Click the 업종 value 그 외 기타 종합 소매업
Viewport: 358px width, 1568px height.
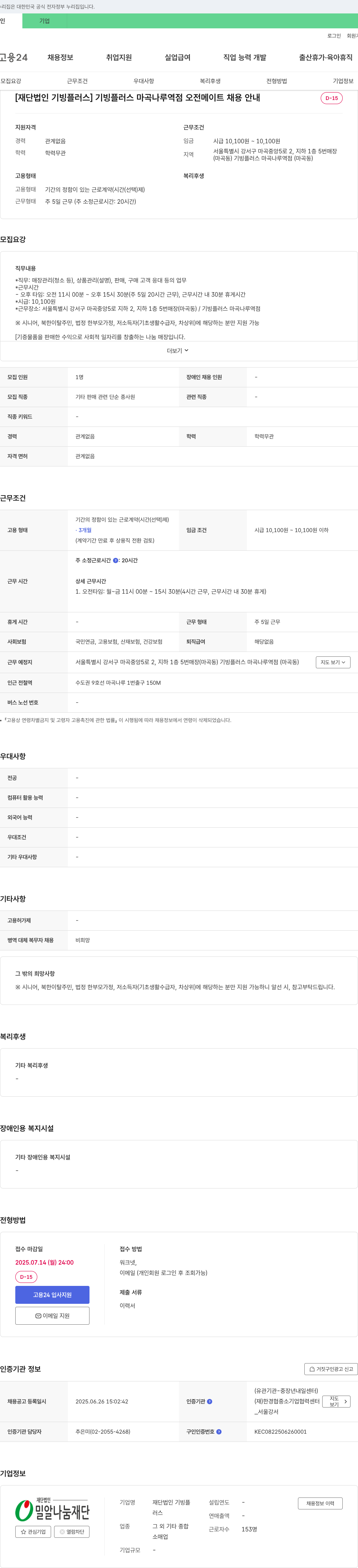click(x=170, y=1531)
